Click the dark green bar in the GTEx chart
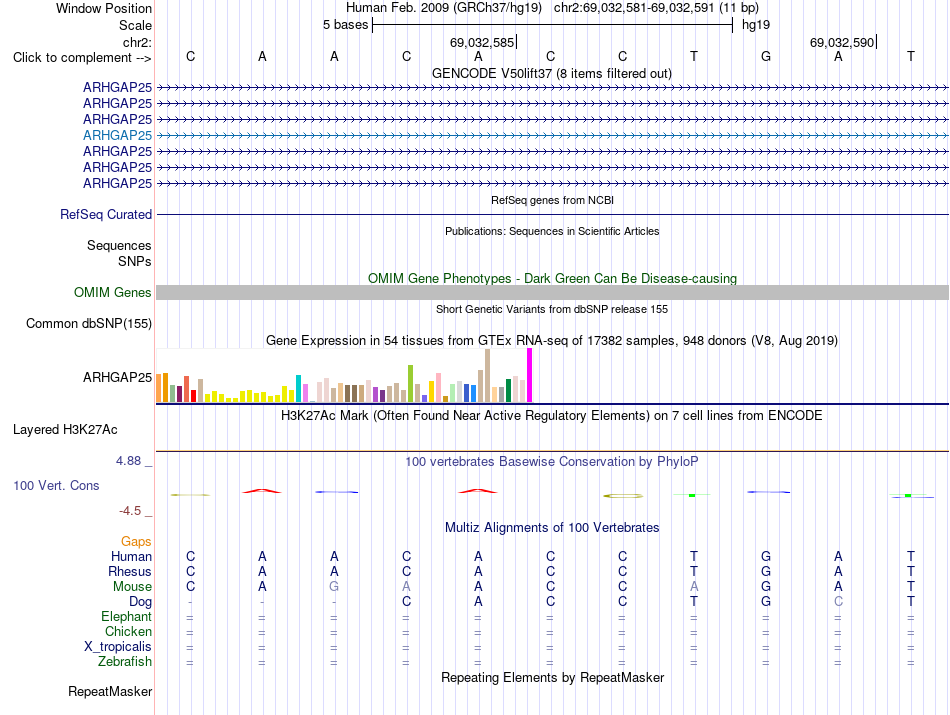This screenshot has height=715, width=950. pos(509,390)
